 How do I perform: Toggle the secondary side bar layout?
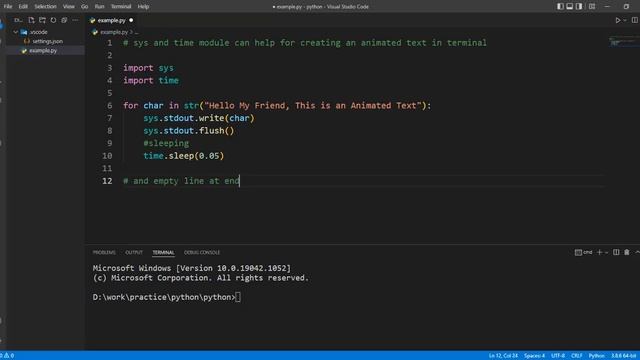[579, 7]
